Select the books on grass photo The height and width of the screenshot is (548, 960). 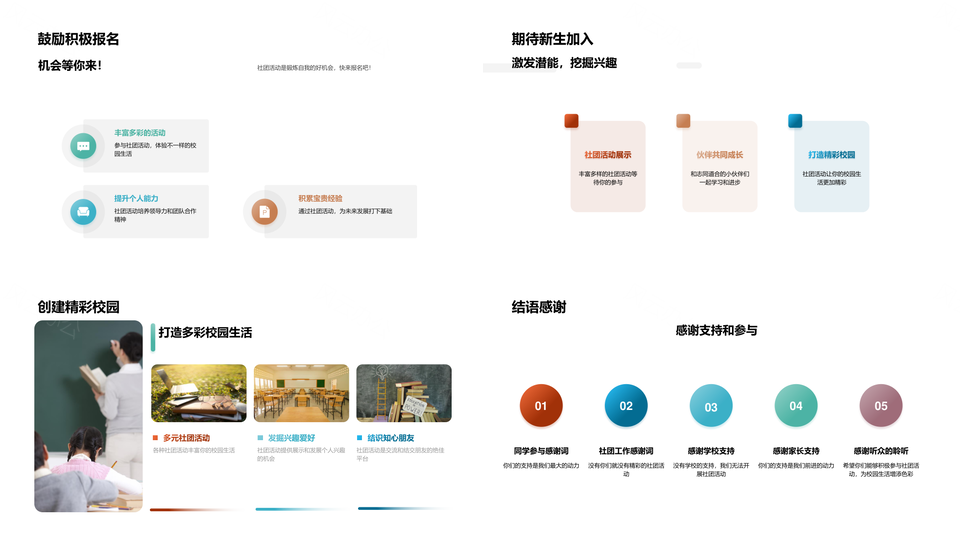(x=198, y=393)
